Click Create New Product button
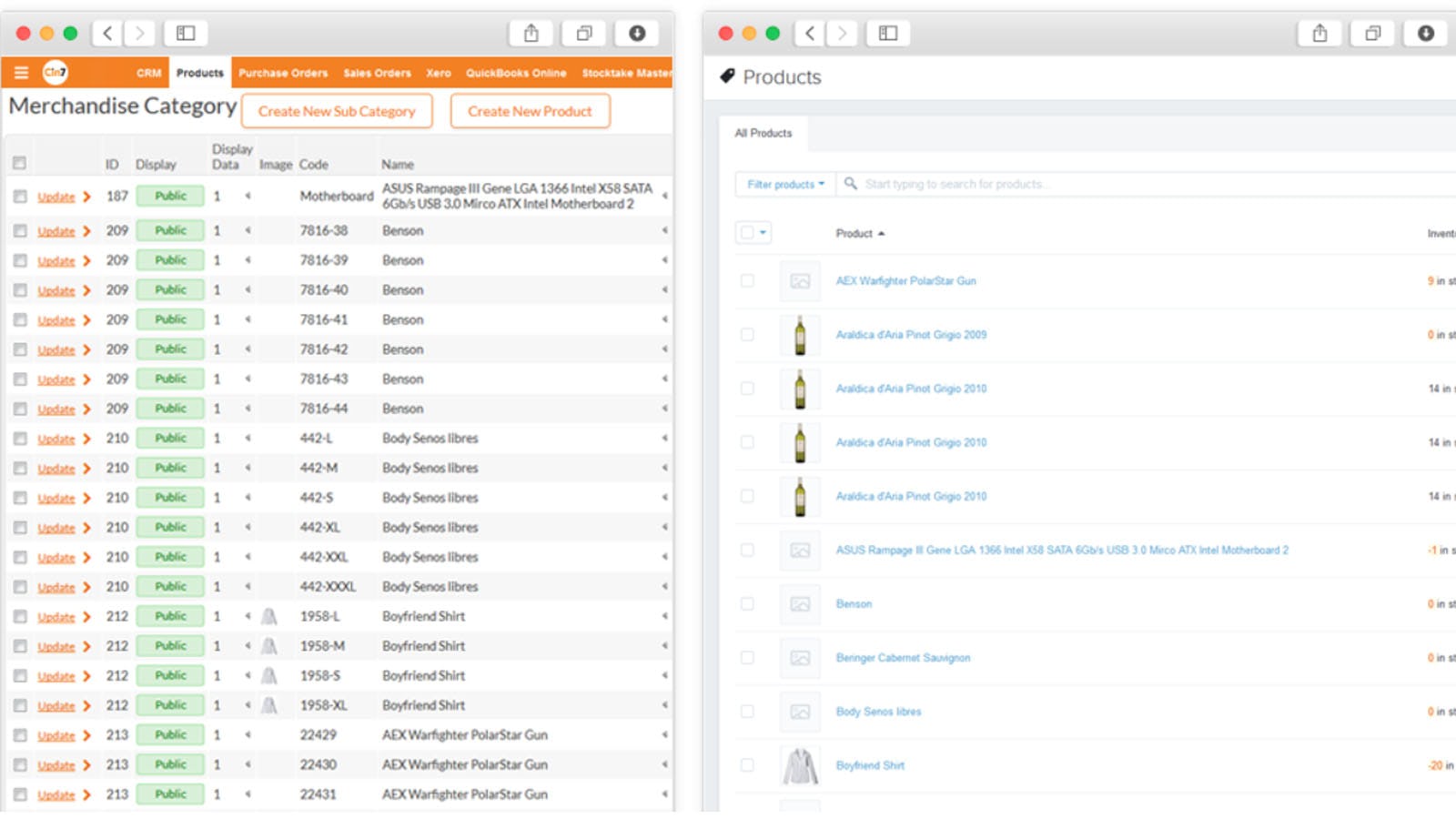This screenshot has width=1456, height=819. tap(530, 111)
